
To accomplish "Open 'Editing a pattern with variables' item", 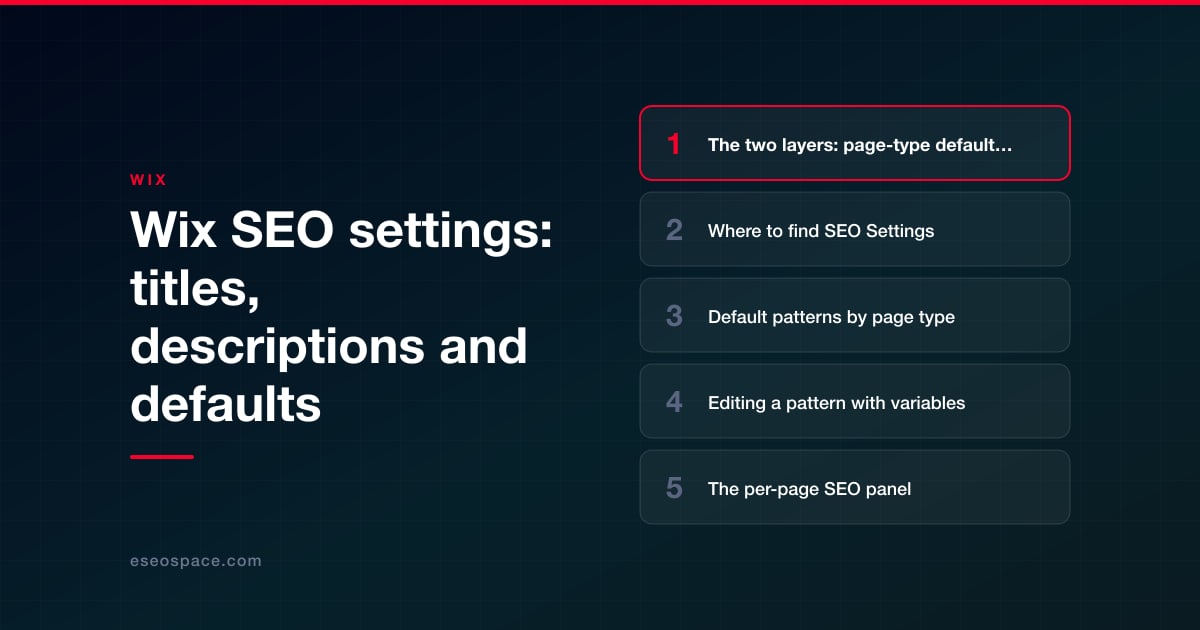I will pos(855,401).
